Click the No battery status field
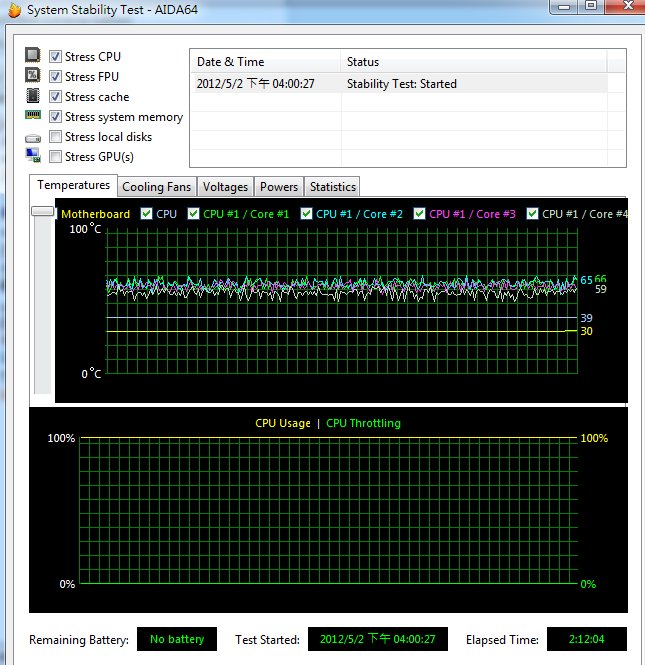The height and width of the screenshot is (665, 645). 177,639
